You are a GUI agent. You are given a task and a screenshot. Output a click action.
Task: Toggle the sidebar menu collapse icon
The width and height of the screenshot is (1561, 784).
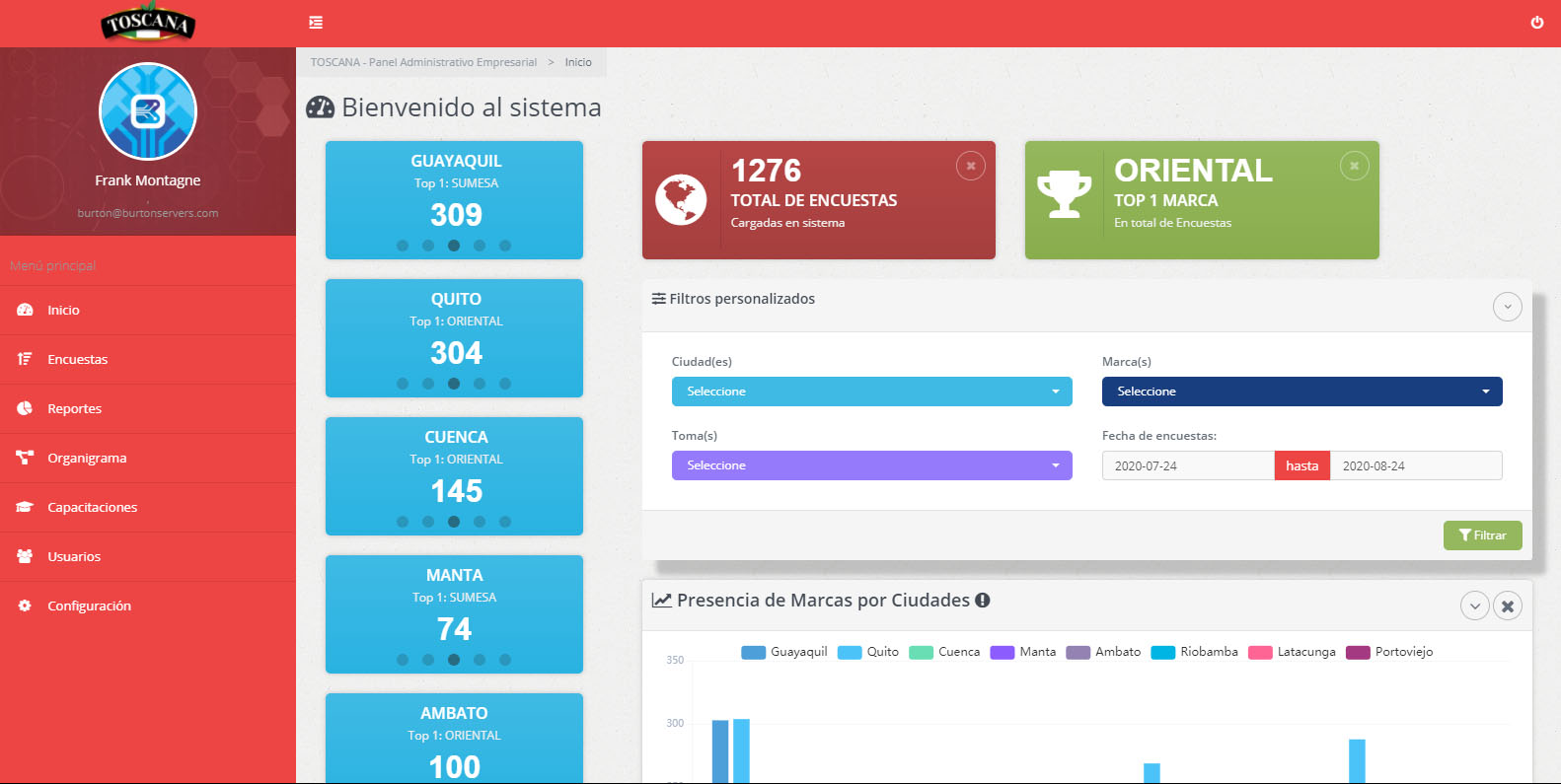tap(316, 23)
